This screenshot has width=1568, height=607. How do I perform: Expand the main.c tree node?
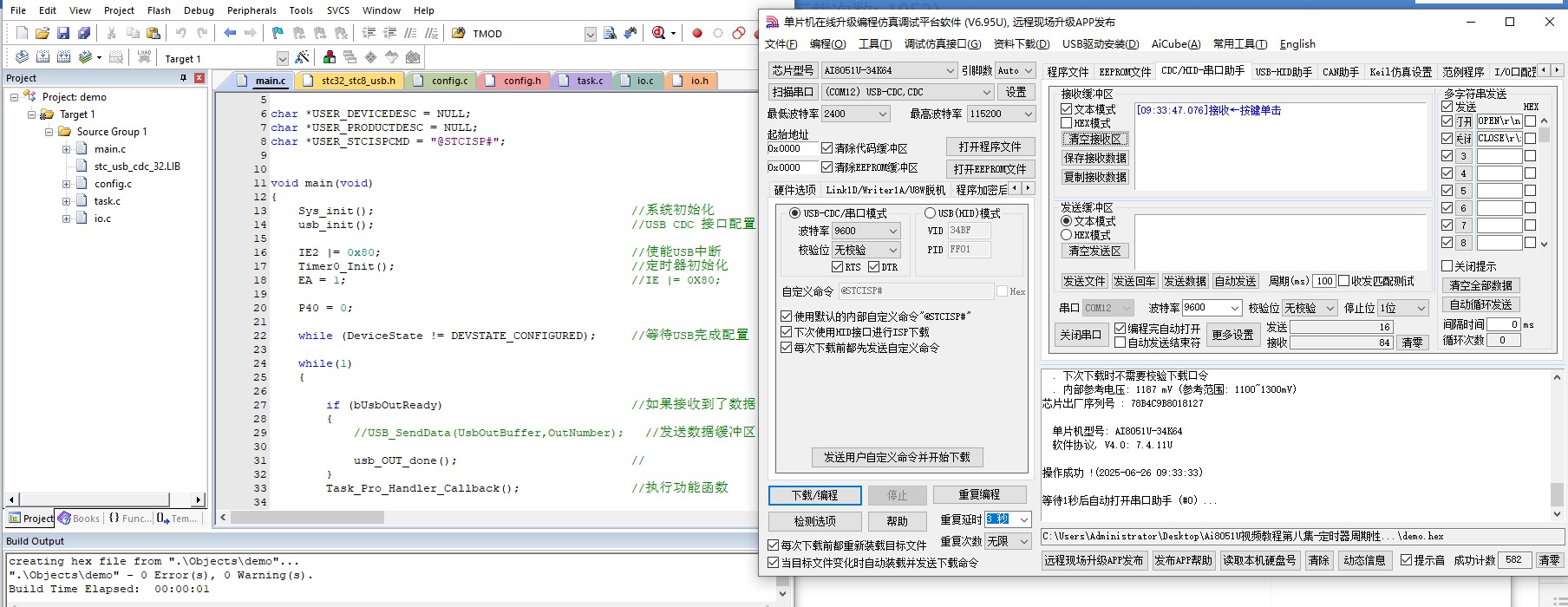66,149
